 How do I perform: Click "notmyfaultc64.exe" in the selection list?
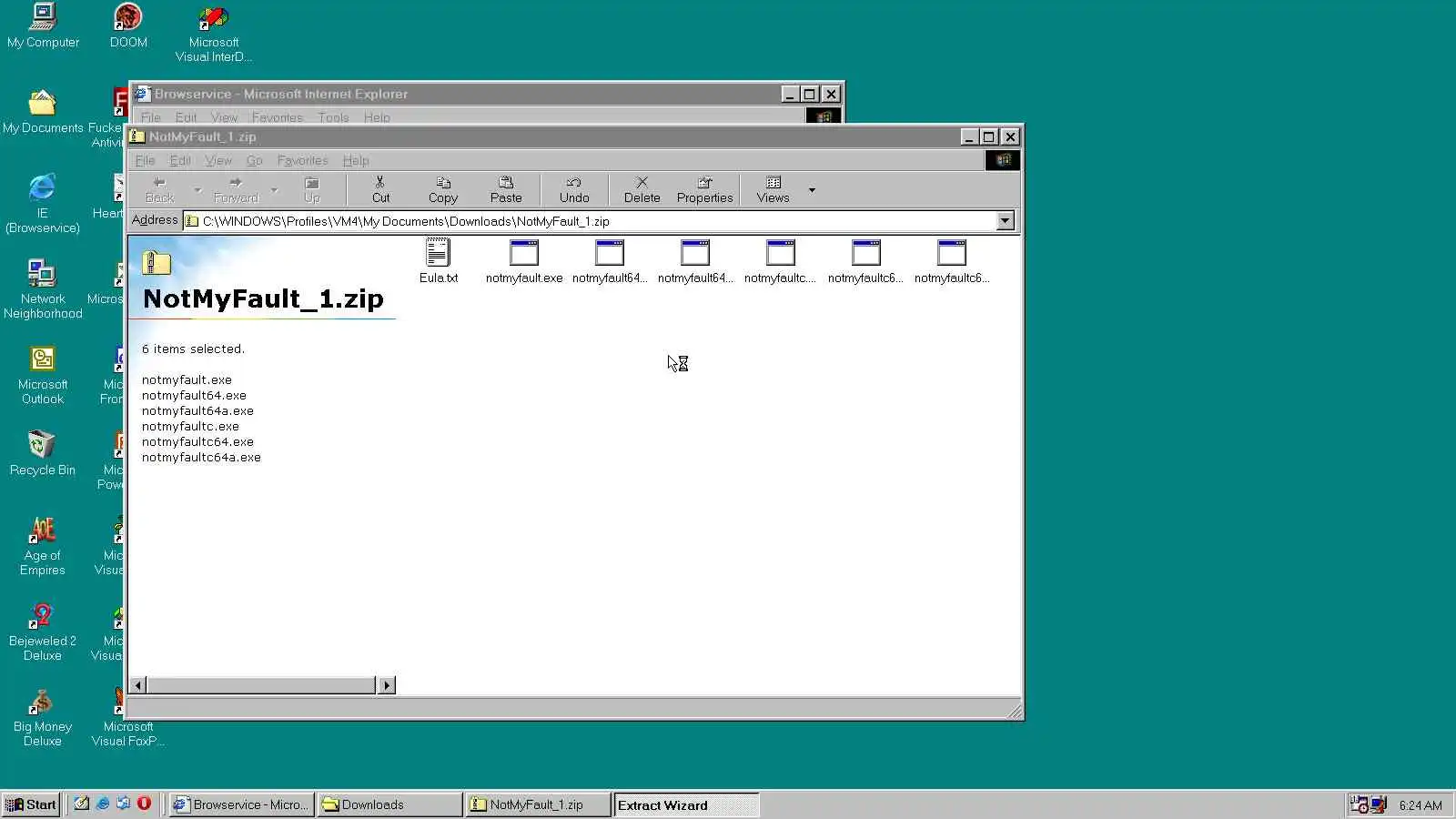[x=197, y=441]
